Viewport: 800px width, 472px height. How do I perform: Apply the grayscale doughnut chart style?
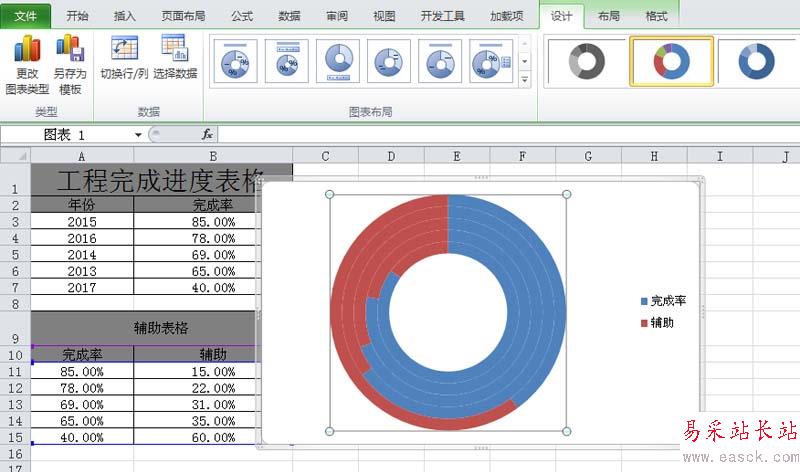tap(586, 61)
